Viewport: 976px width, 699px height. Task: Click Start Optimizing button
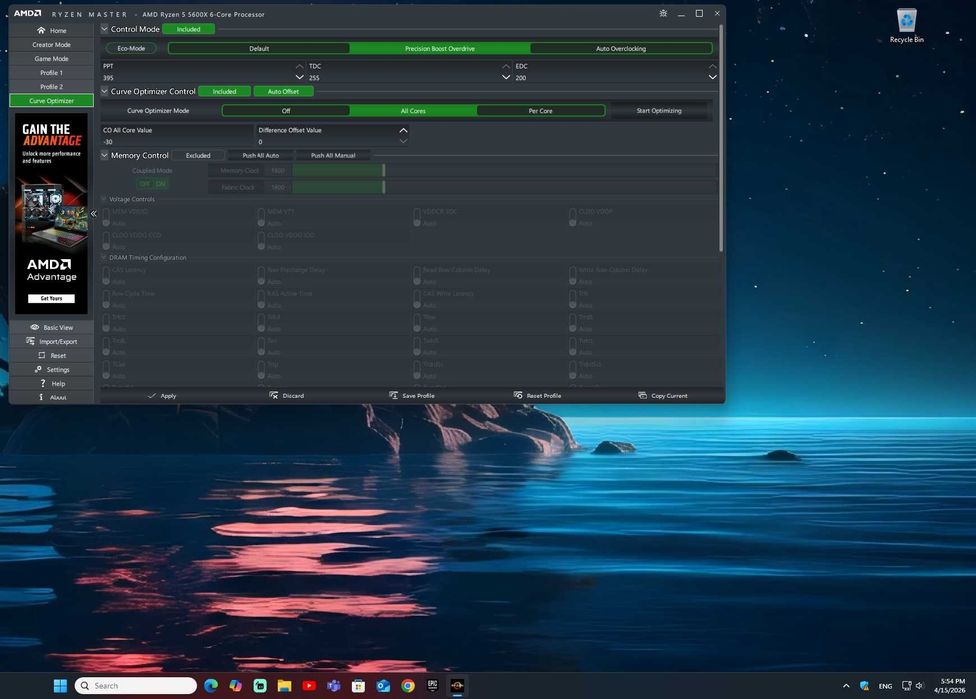(x=659, y=111)
